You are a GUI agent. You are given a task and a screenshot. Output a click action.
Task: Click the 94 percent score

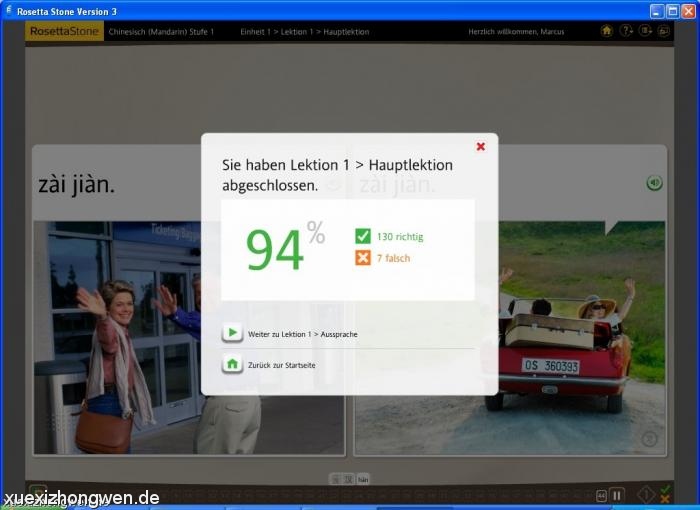click(x=285, y=247)
